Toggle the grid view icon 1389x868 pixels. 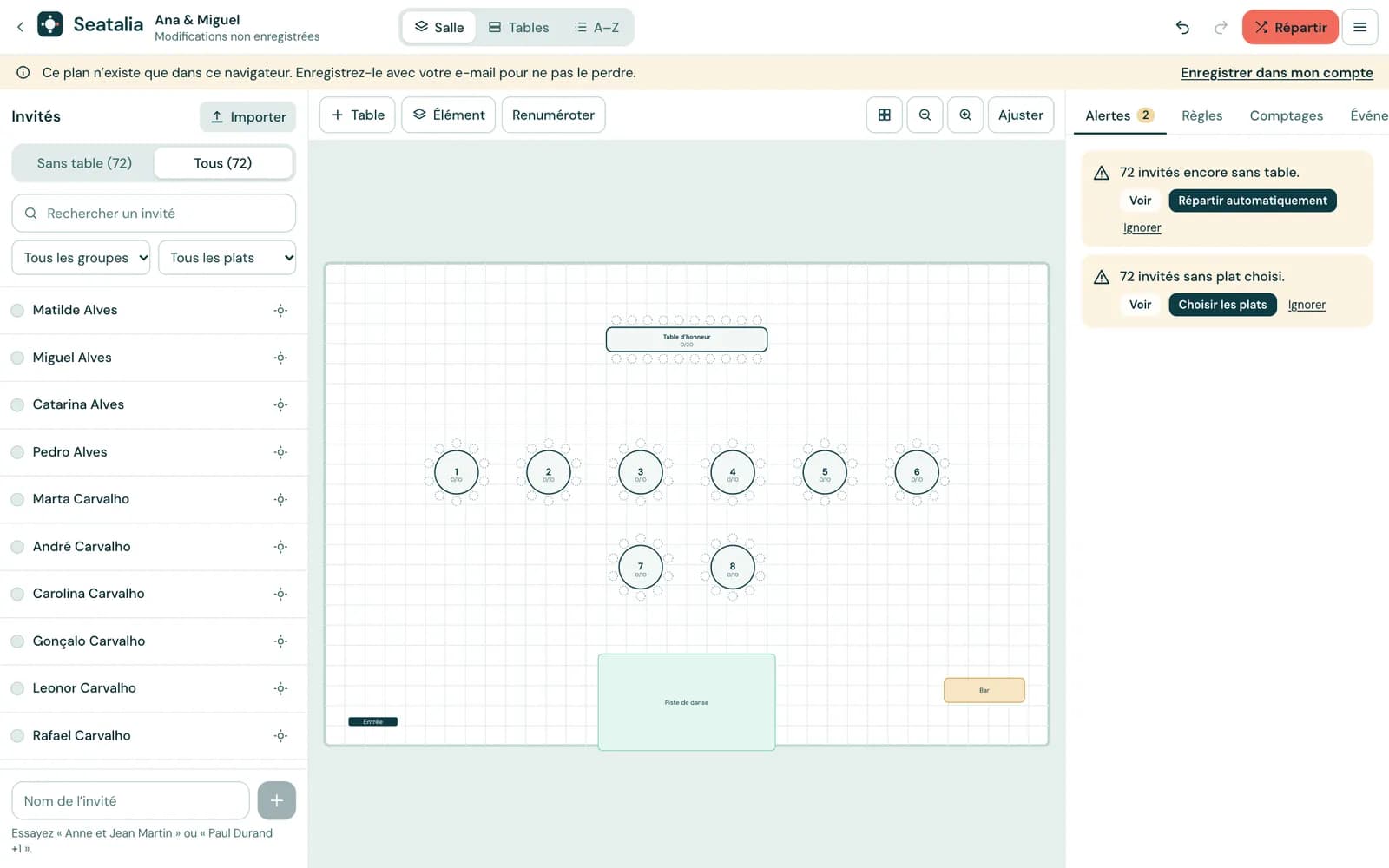click(885, 115)
